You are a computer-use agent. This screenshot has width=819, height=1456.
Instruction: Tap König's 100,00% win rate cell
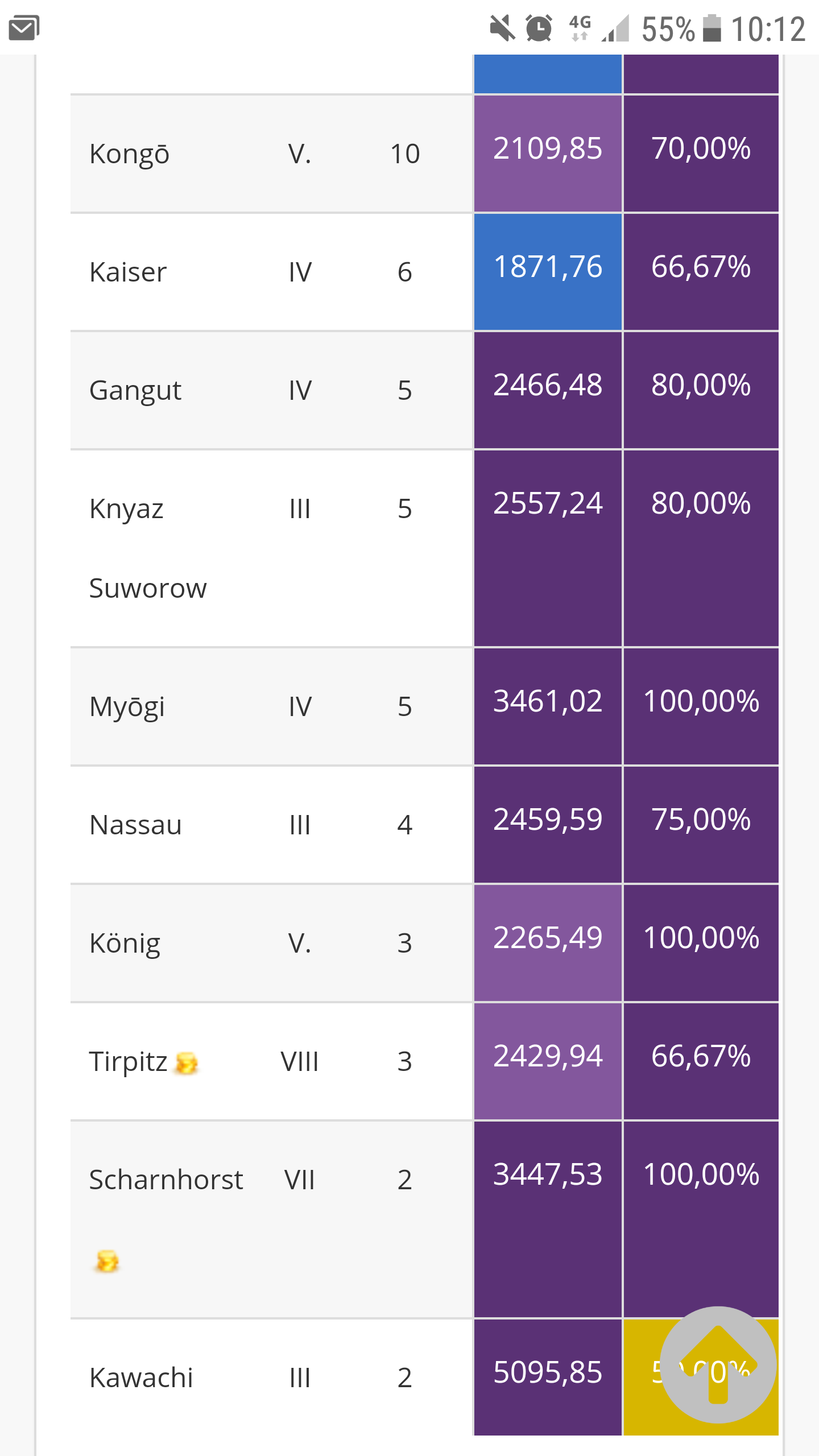pyautogui.click(x=701, y=943)
